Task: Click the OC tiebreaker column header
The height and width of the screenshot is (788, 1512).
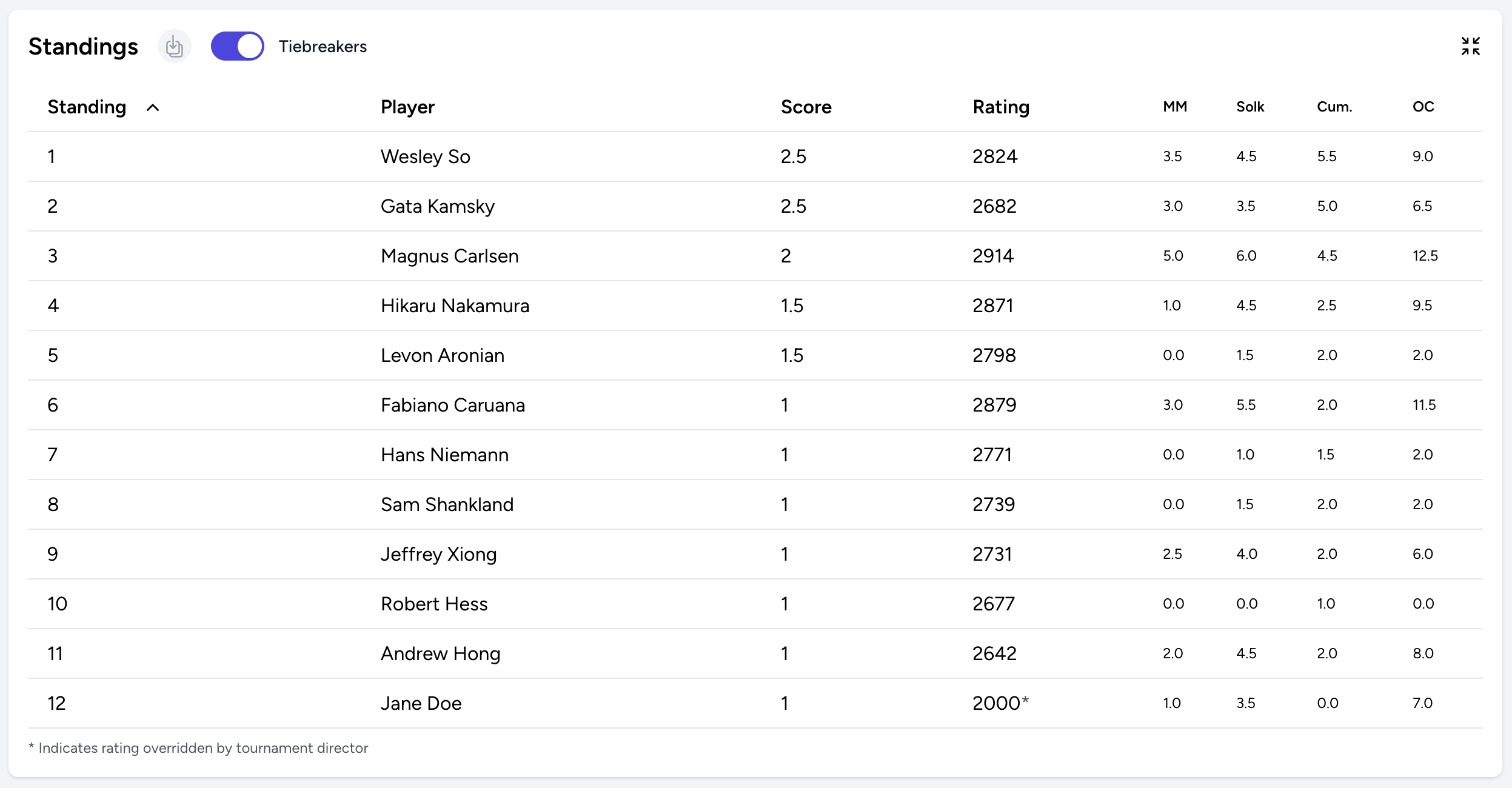Action: (x=1423, y=107)
